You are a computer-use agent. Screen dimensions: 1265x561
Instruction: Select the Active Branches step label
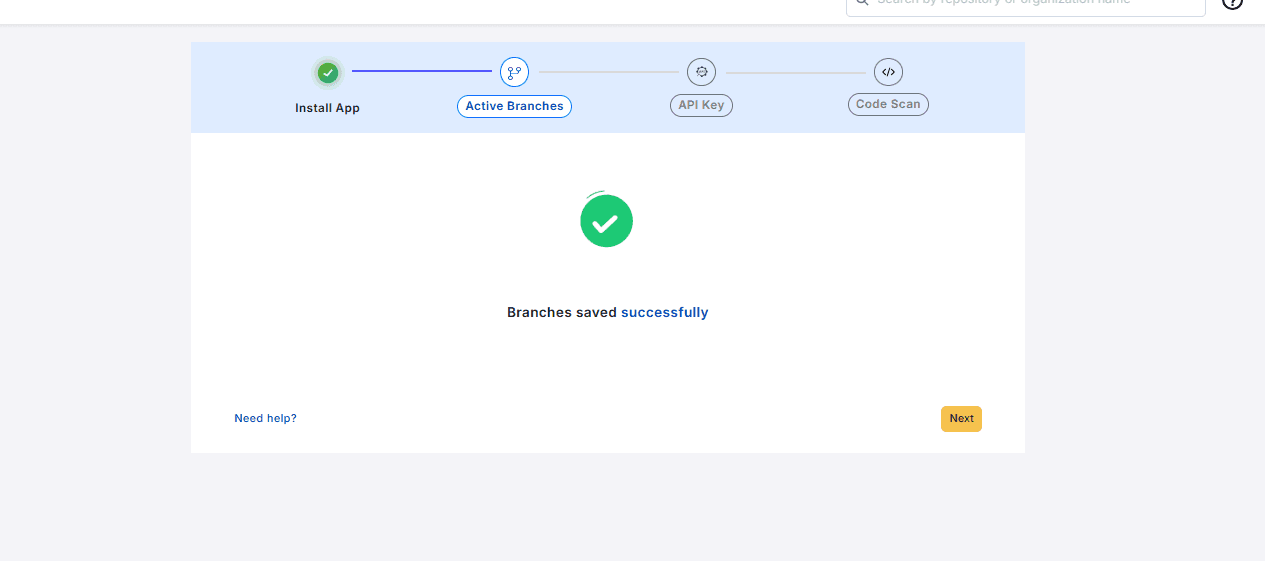coord(514,106)
